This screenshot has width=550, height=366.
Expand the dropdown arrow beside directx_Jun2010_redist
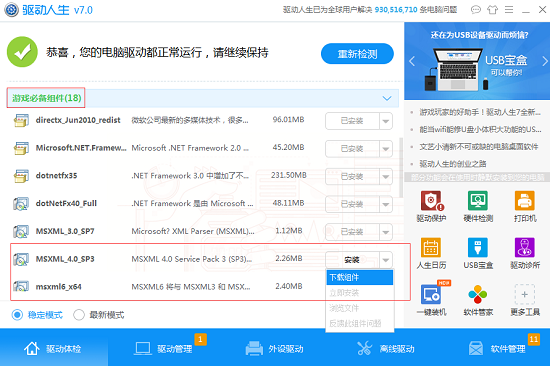click(386, 121)
